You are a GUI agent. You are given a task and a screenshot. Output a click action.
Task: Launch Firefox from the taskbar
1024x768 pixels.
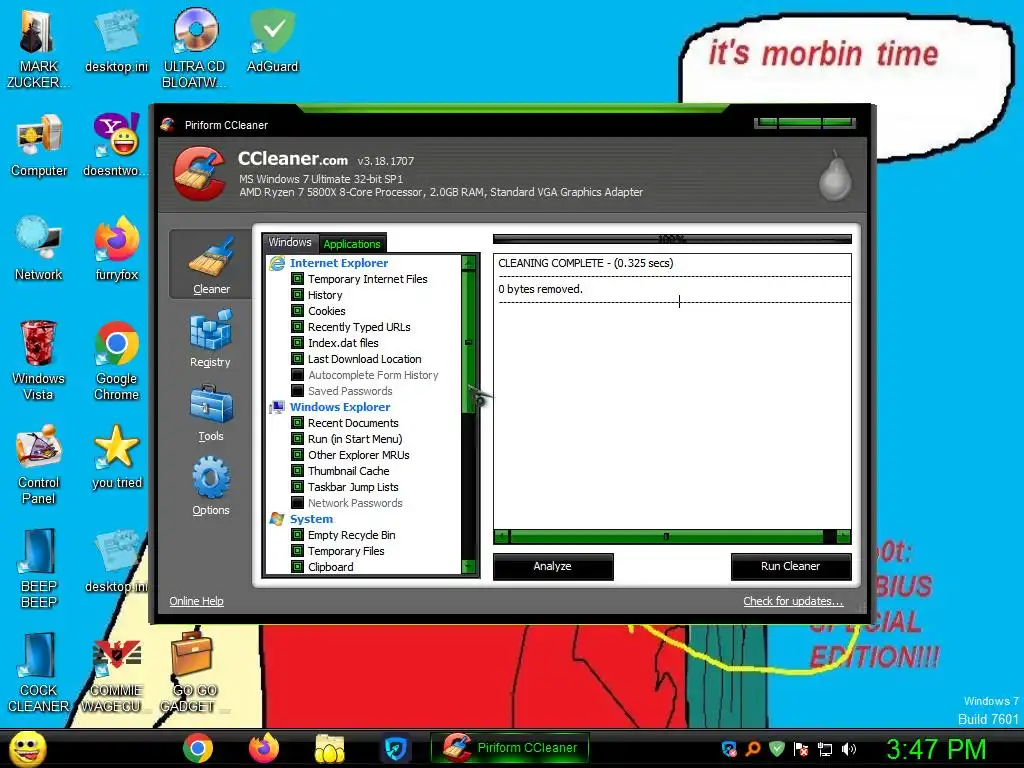pos(264,748)
